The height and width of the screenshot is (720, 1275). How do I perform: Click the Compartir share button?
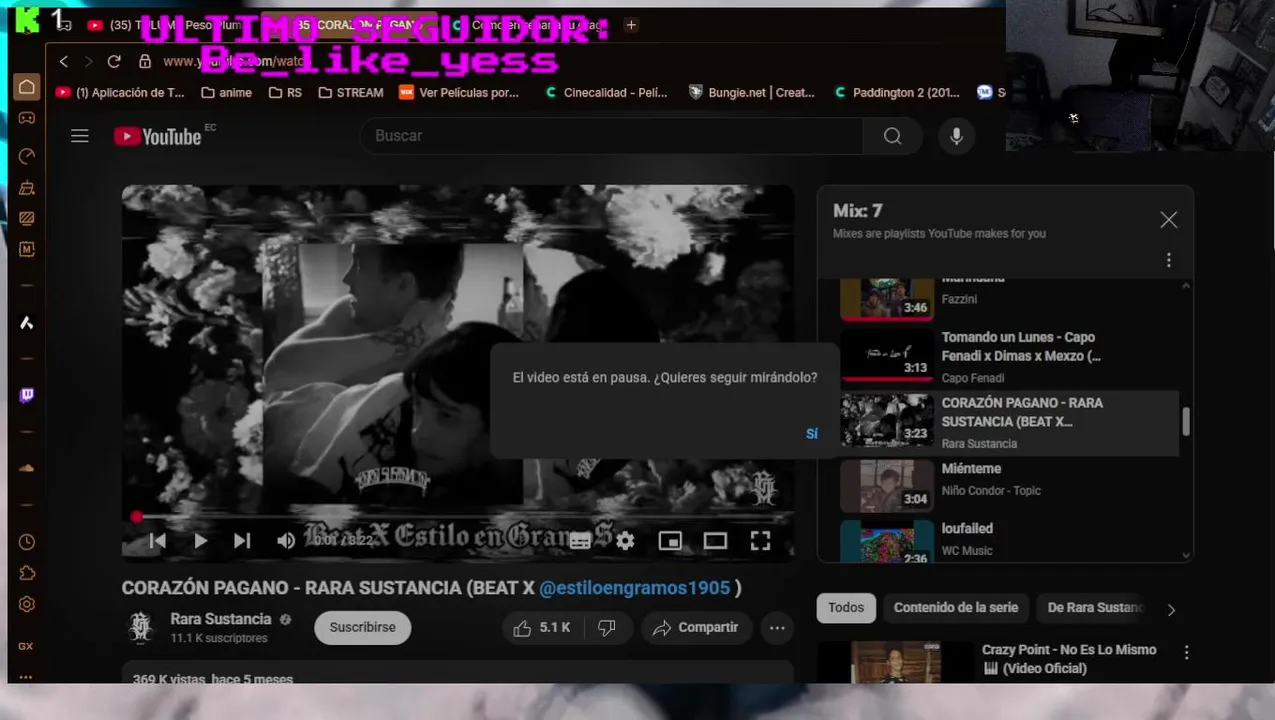pyautogui.click(x=695, y=628)
